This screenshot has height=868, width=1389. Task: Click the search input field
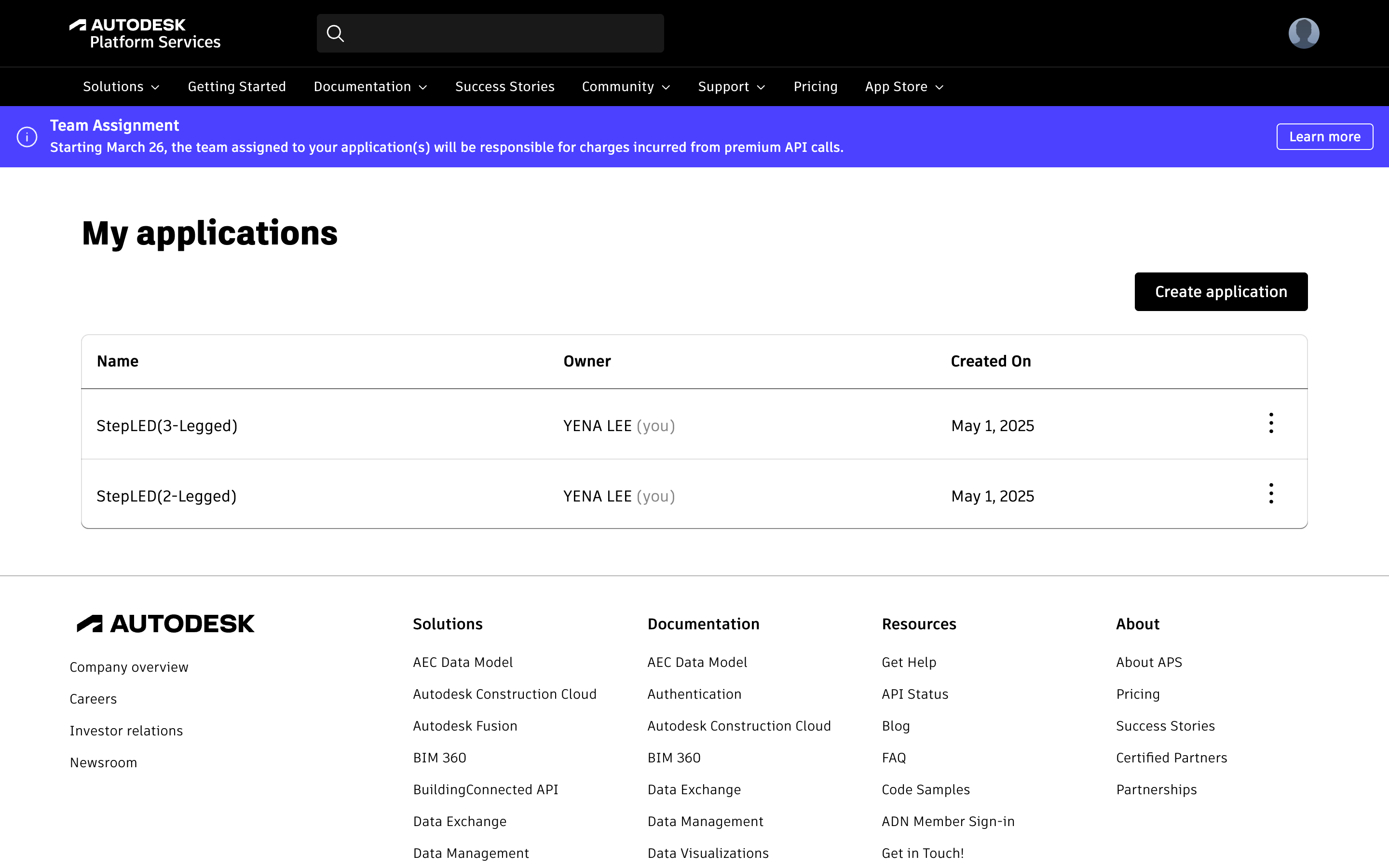pyautogui.click(x=505, y=34)
